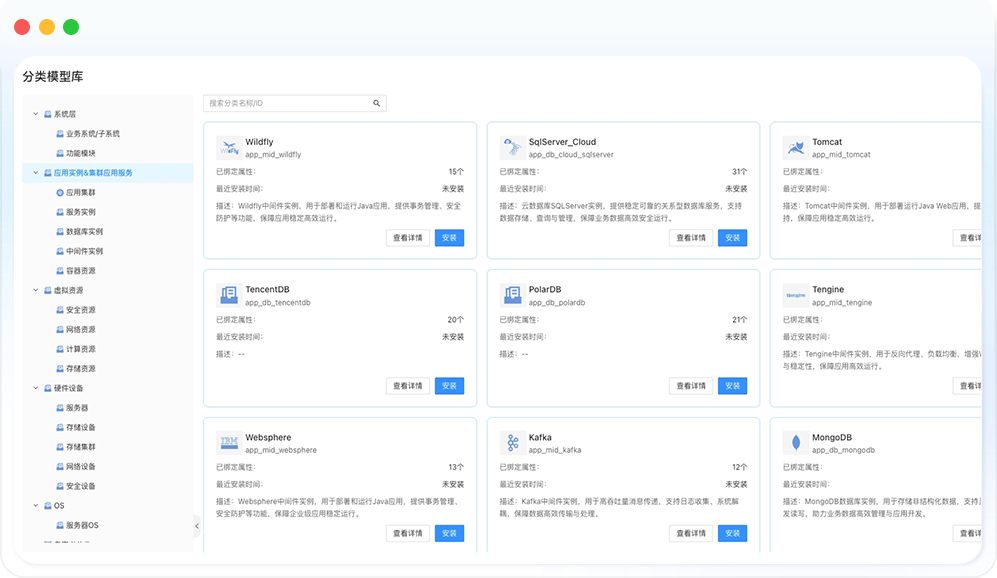Click the SqlServer_Cloud logo icon
997x578 pixels.
(x=512, y=148)
